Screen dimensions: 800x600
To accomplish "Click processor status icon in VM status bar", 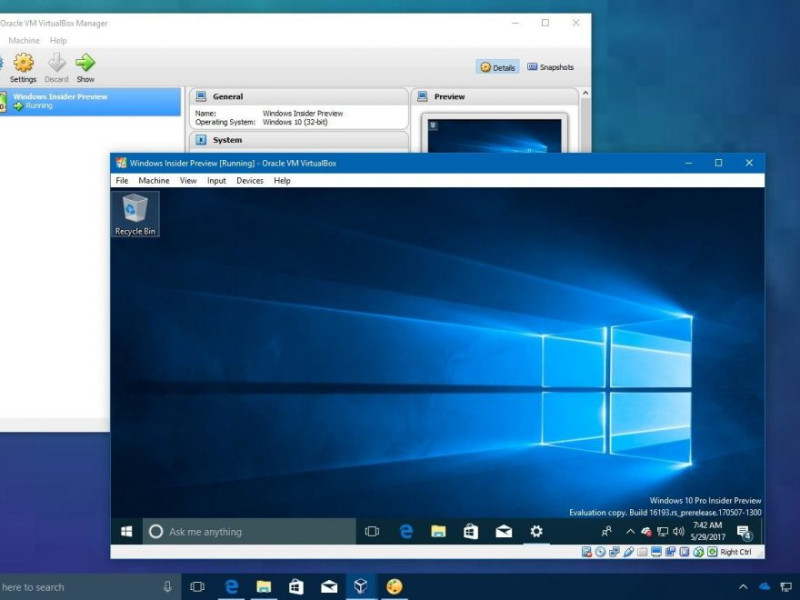I will 684,552.
